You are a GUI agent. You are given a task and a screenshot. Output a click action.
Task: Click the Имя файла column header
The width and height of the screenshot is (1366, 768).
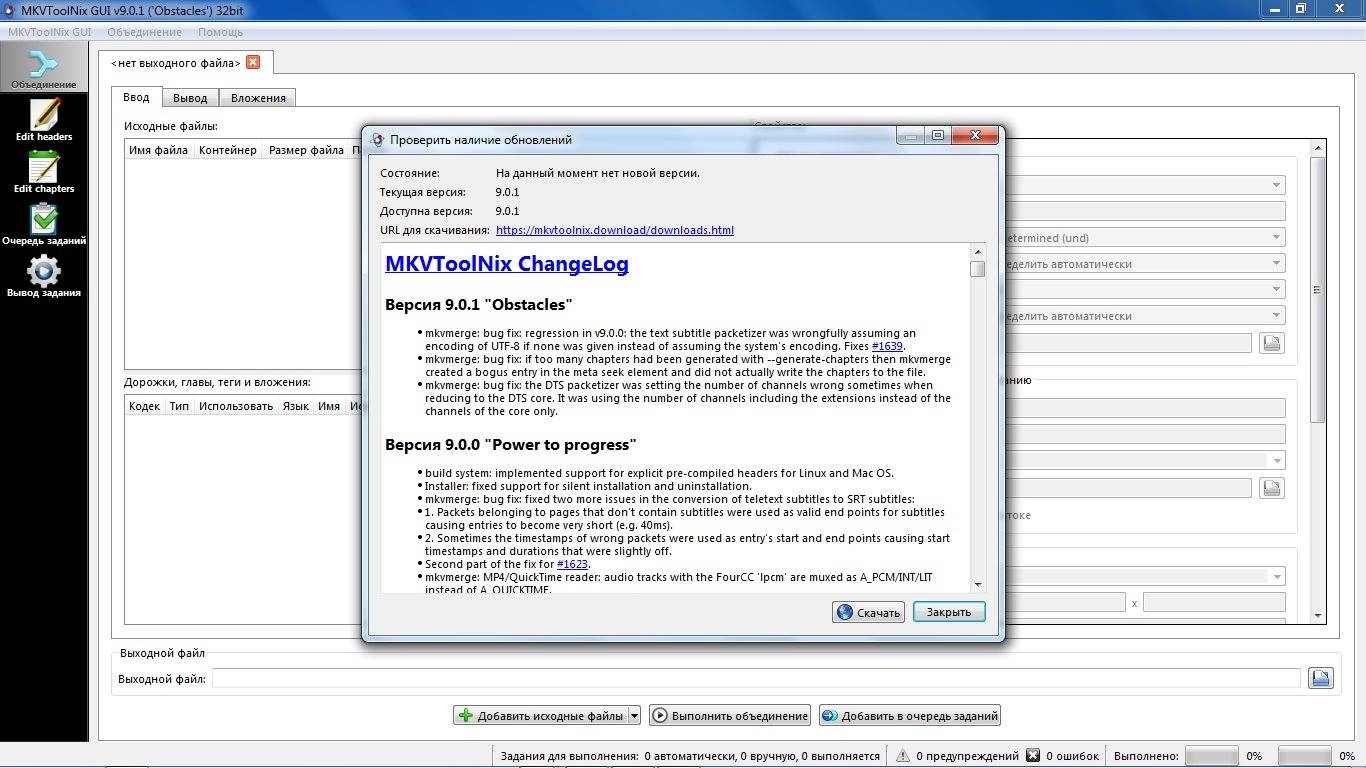(x=158, y=150)
